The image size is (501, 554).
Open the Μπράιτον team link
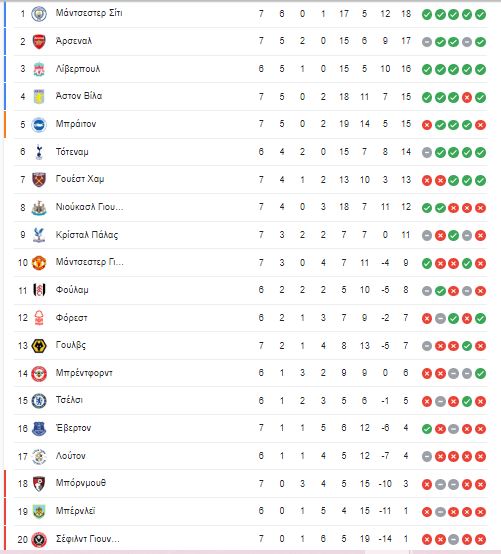[x=76, y=124]
